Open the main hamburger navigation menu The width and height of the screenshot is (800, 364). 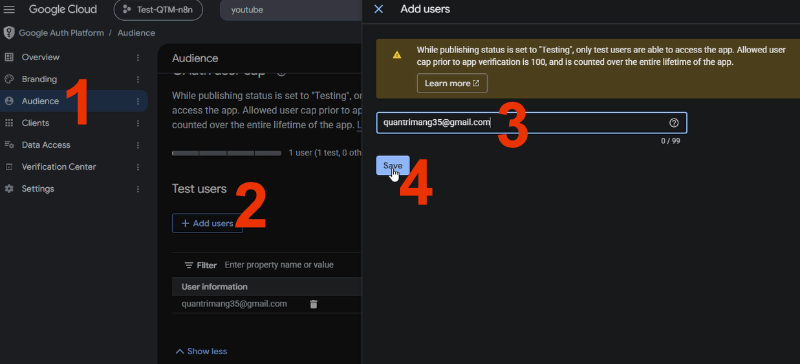[x=9, y=9]
